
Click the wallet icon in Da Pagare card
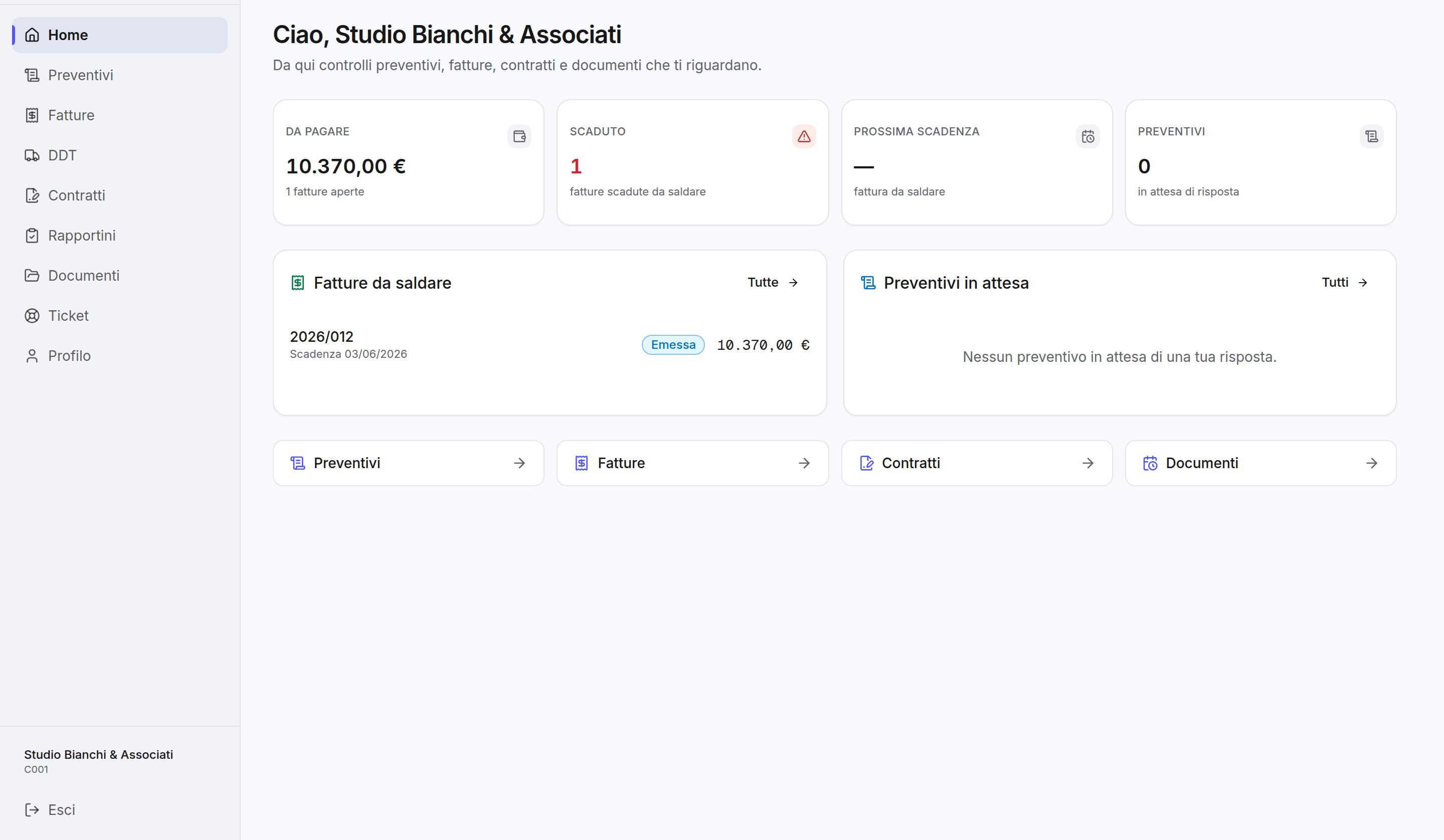tap(519, 136)
